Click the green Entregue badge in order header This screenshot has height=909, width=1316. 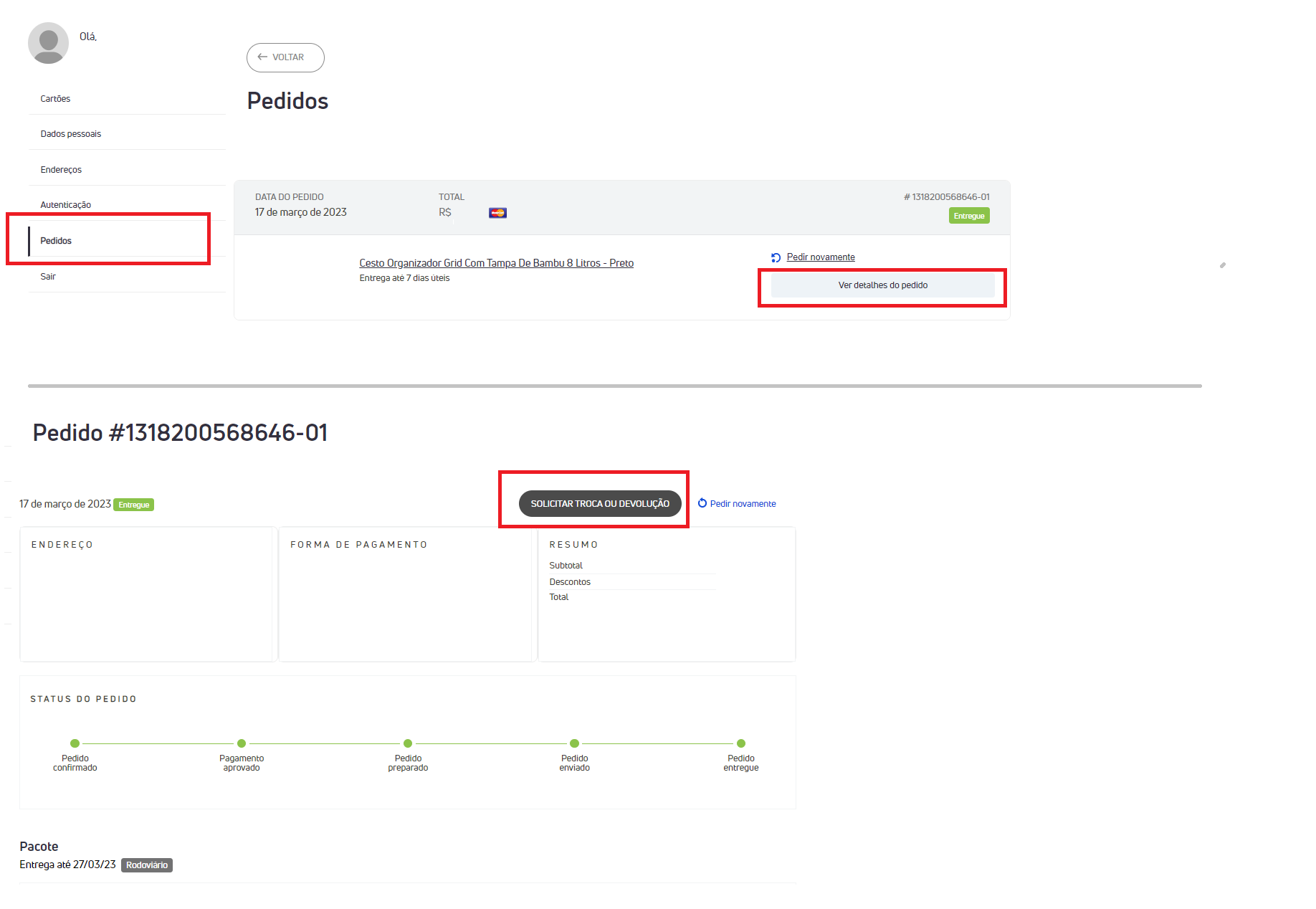click(x=969, y=216)
